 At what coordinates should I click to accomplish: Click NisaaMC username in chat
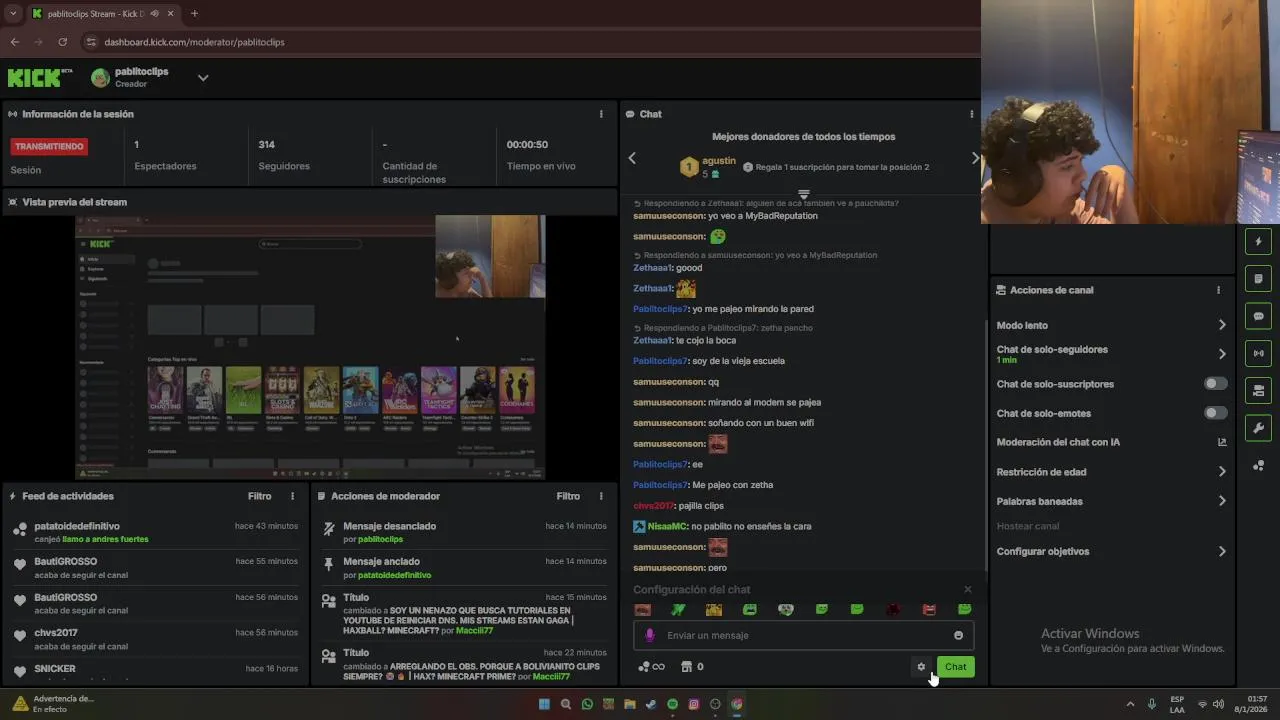click(x=667, y=526)
